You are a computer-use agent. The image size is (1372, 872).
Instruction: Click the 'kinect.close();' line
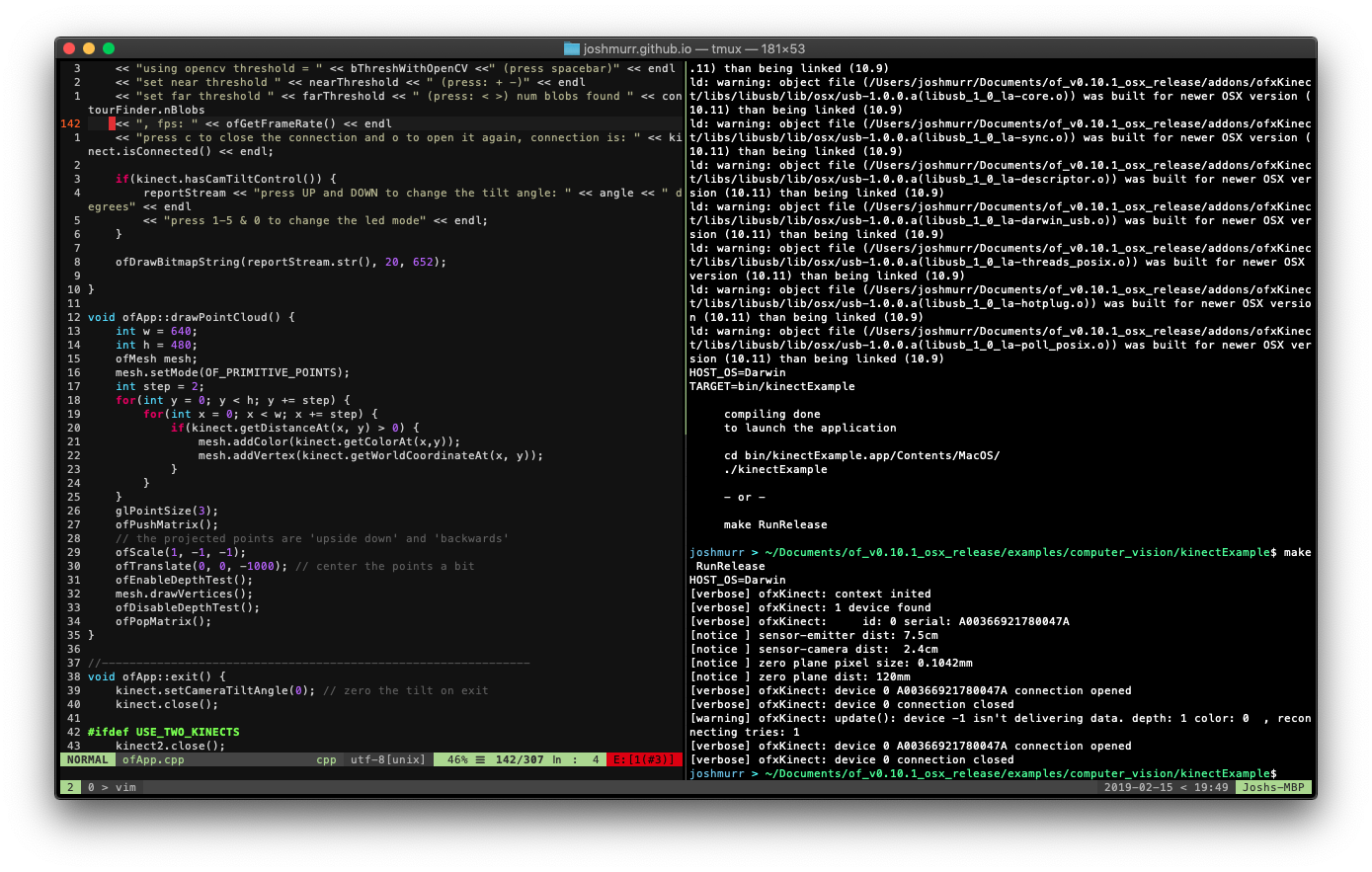pos(167,704)
